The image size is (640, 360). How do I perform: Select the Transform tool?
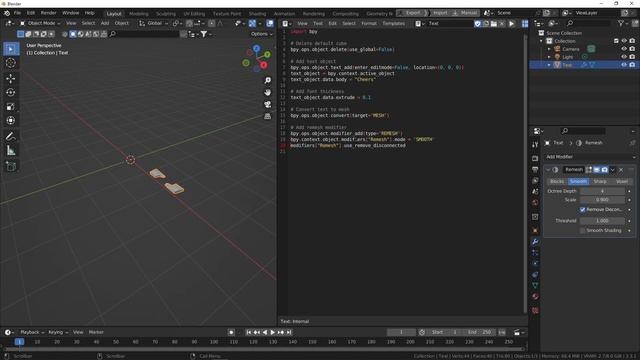pos(11,120)
